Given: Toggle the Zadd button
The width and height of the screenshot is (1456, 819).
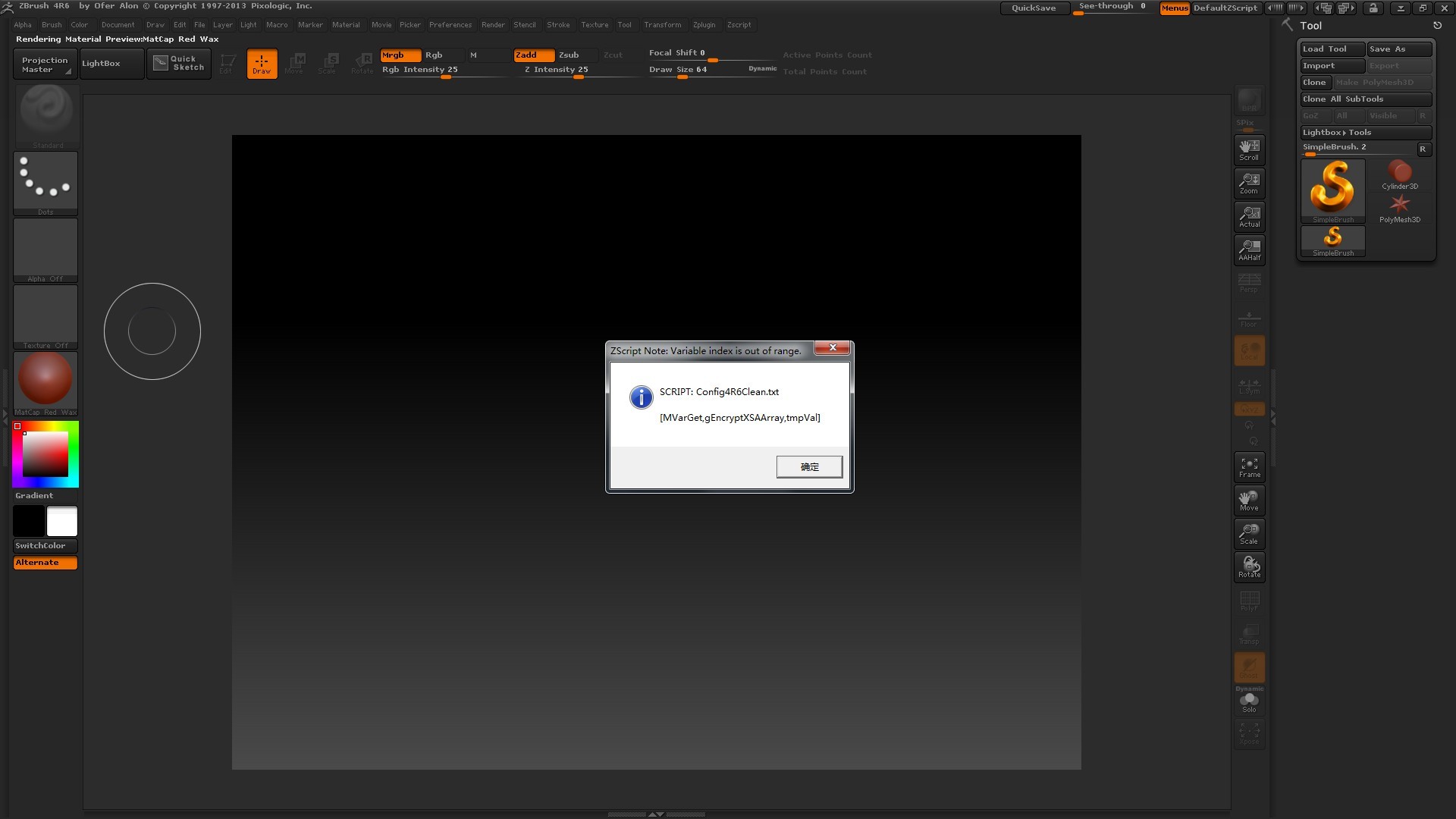Looking at the screenshot, I should pyautogui.click(x=534, y=55).
